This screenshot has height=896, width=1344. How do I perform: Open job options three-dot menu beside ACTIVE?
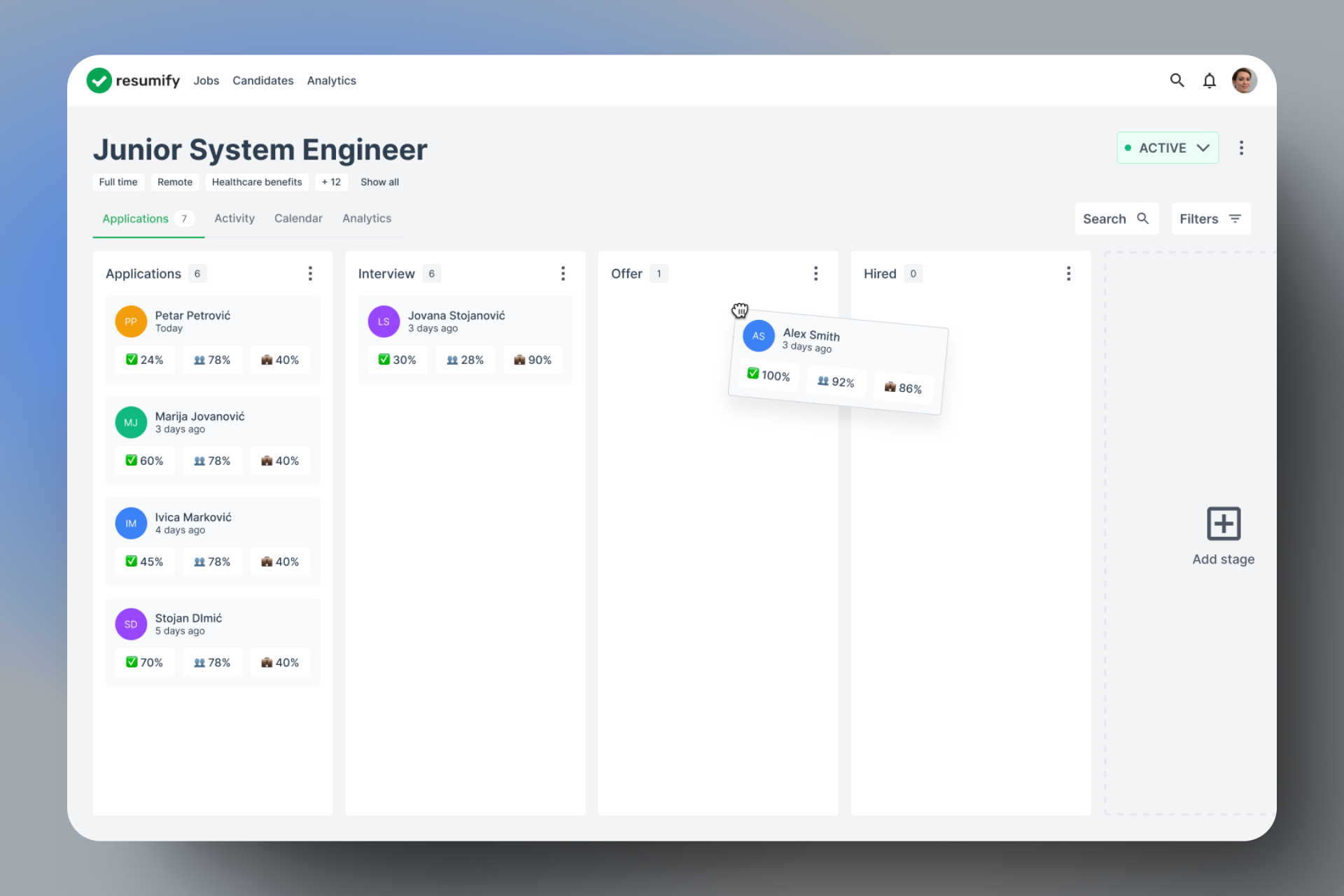1241,148
